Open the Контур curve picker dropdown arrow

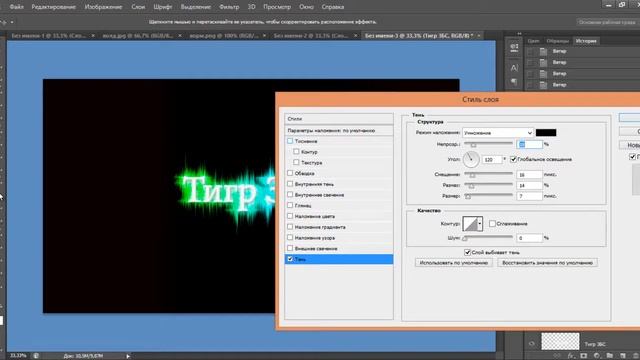coord(480,224)
